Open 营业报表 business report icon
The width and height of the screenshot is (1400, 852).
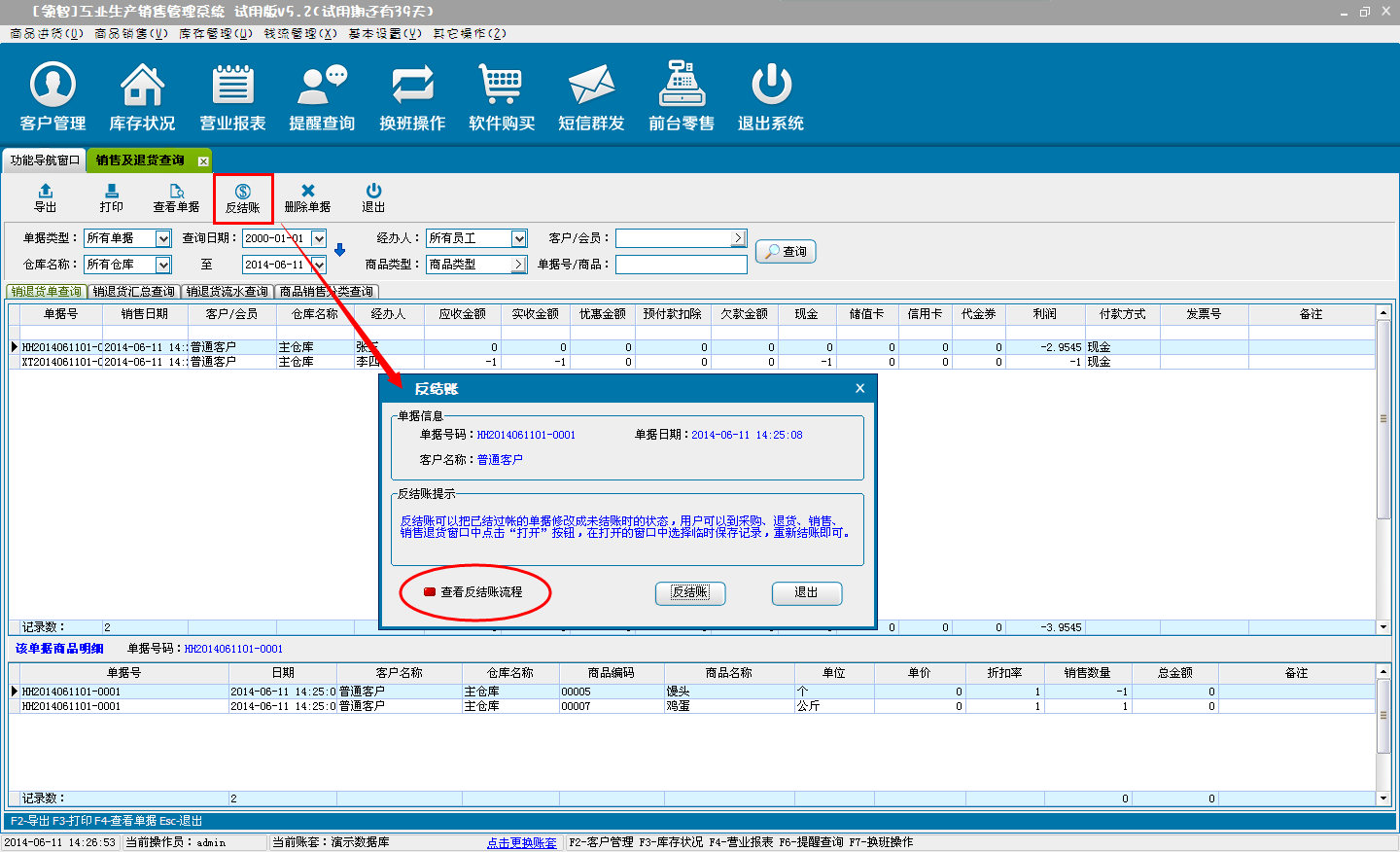click(232, 86)
